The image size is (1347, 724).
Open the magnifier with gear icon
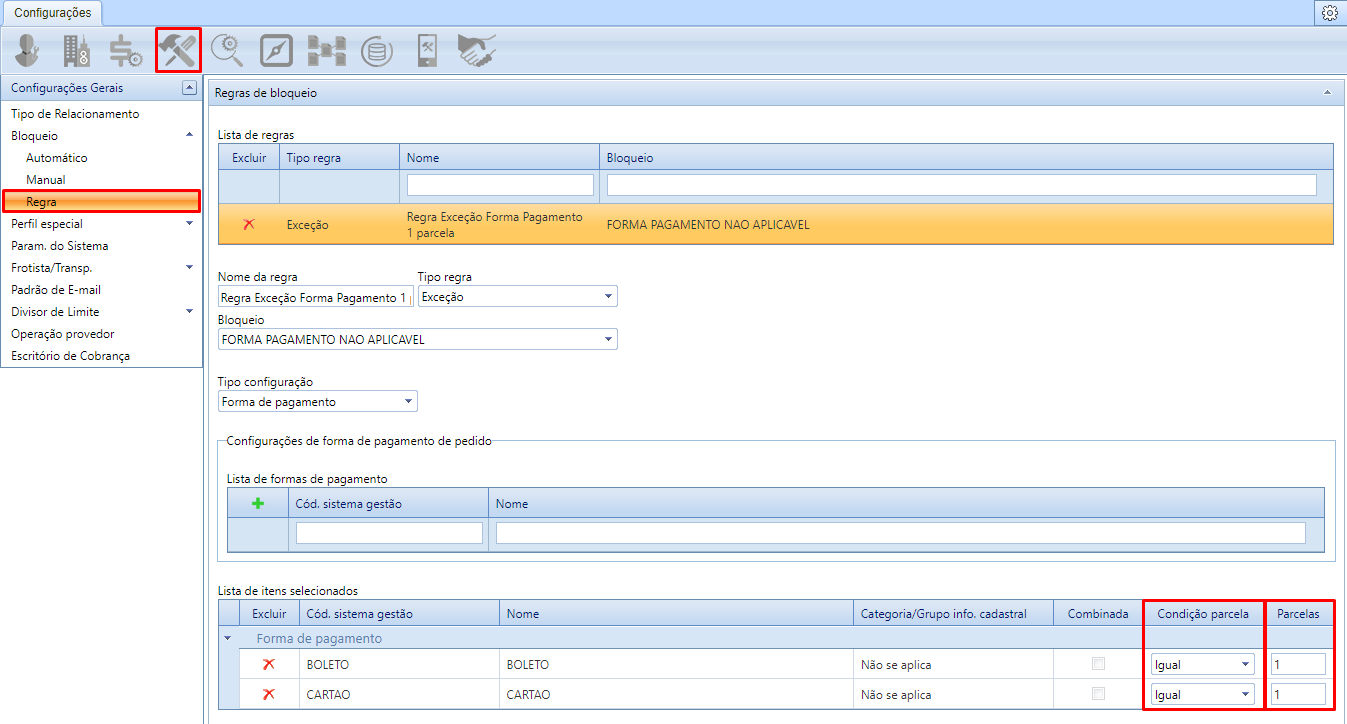(x=226, y=50)
